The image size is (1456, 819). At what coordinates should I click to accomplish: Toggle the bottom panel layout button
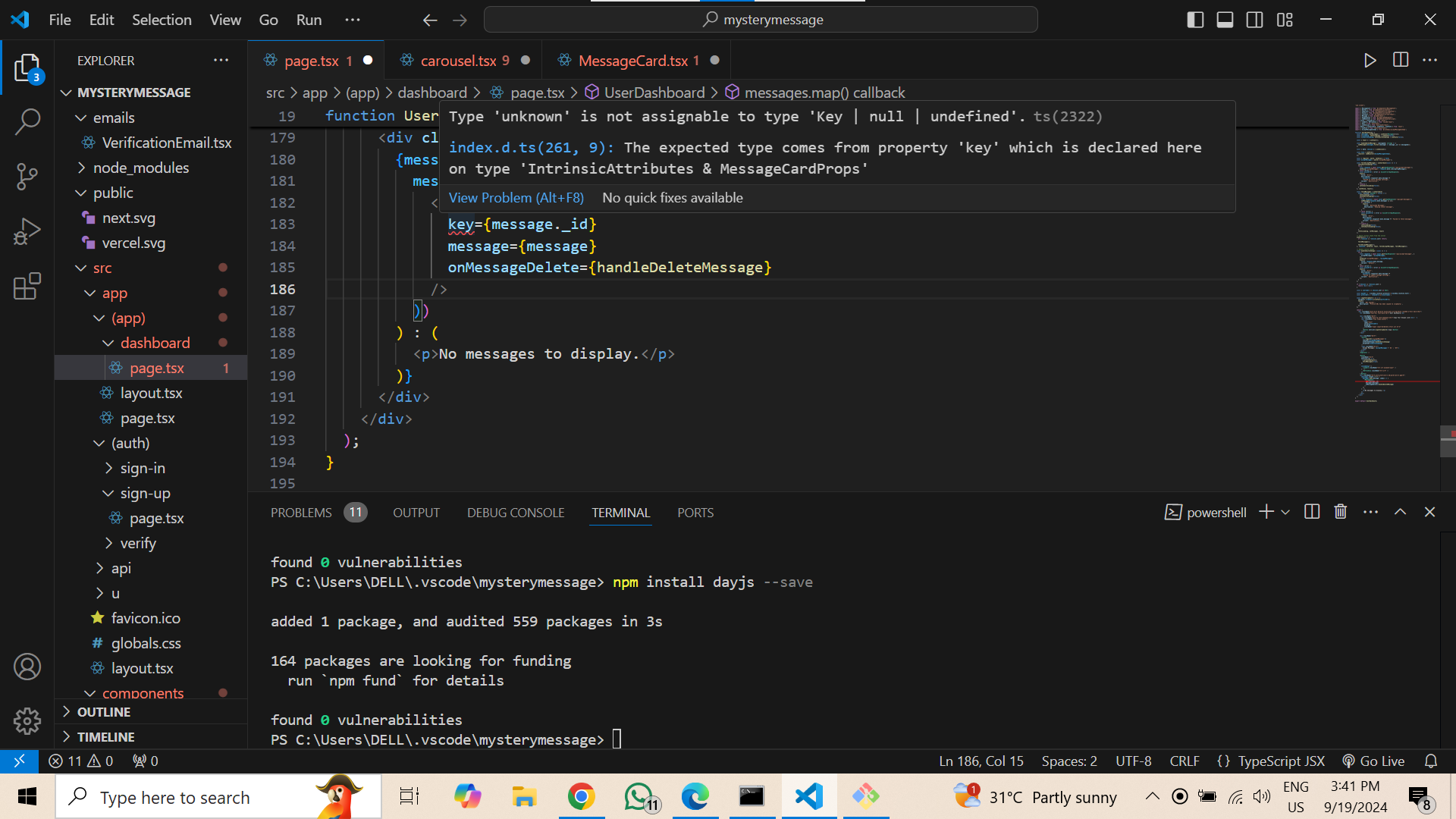pyautogui.click(x=1225, y=20)
